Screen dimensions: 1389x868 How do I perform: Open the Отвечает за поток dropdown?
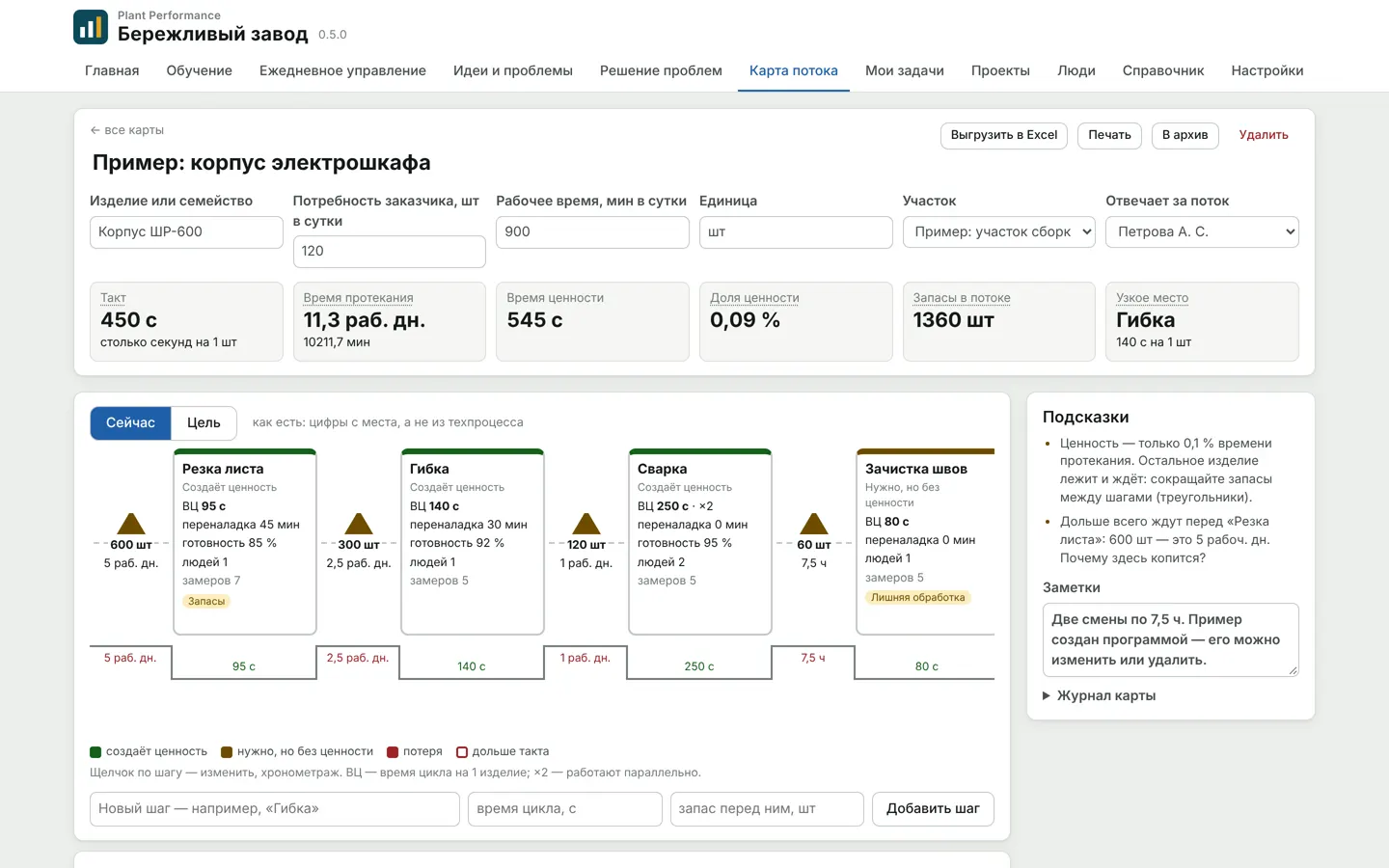tap(1202, 231)
